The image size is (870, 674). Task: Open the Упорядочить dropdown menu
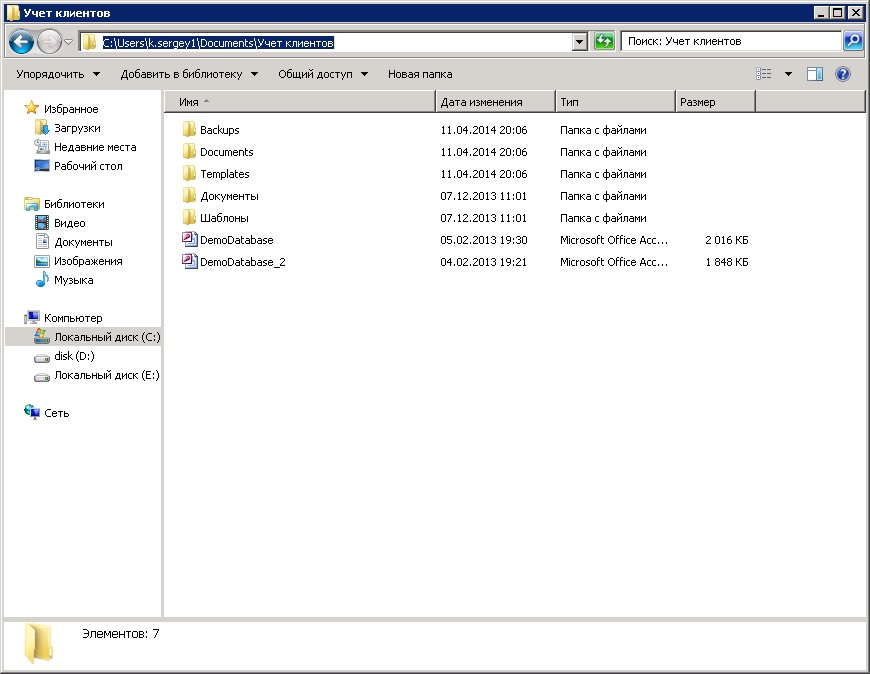(58, 74)
